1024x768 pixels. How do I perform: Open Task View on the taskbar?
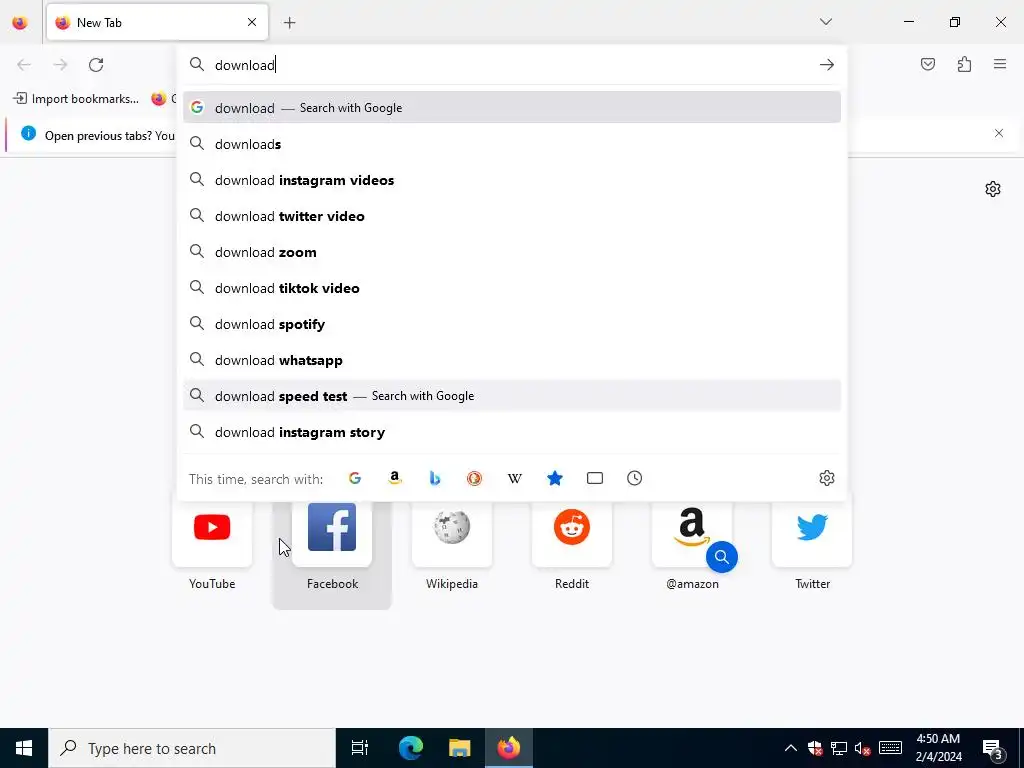click(x=360, y=748)
